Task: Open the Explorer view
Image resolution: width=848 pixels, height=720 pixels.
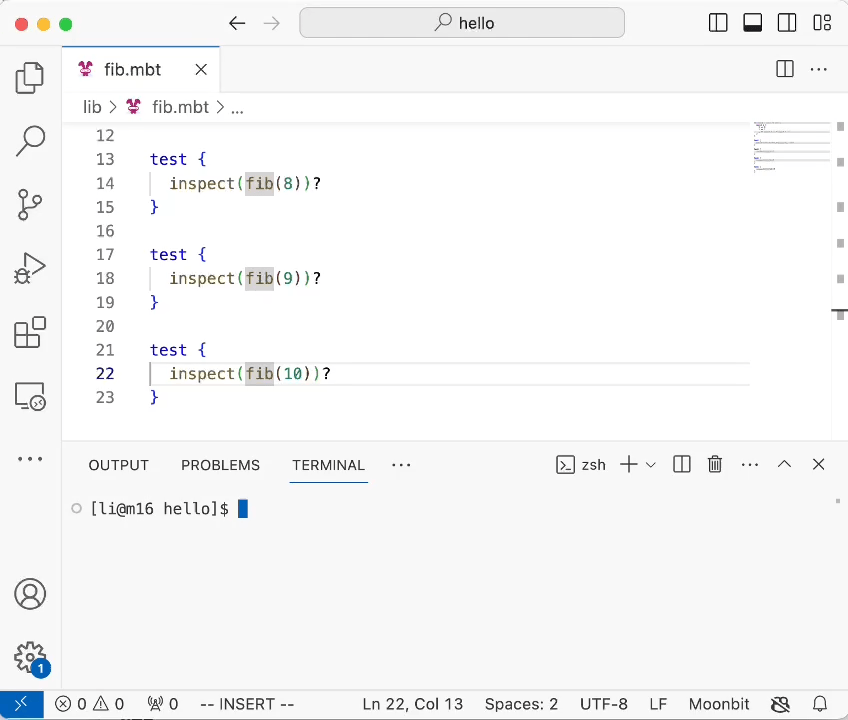Action: coord(30,77)
